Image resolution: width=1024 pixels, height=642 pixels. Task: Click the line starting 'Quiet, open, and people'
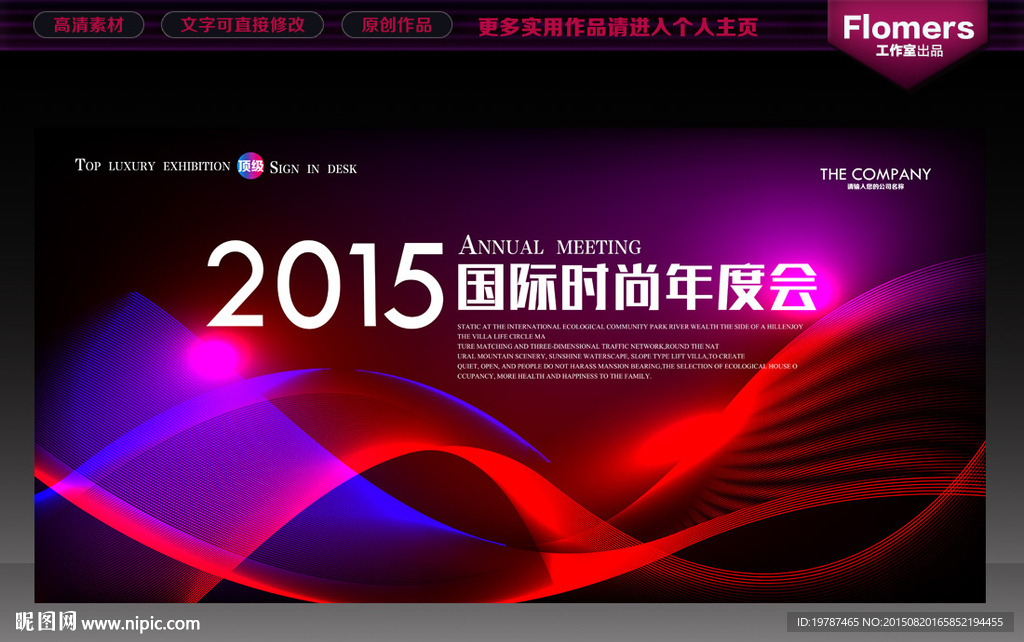coord(627,366)
